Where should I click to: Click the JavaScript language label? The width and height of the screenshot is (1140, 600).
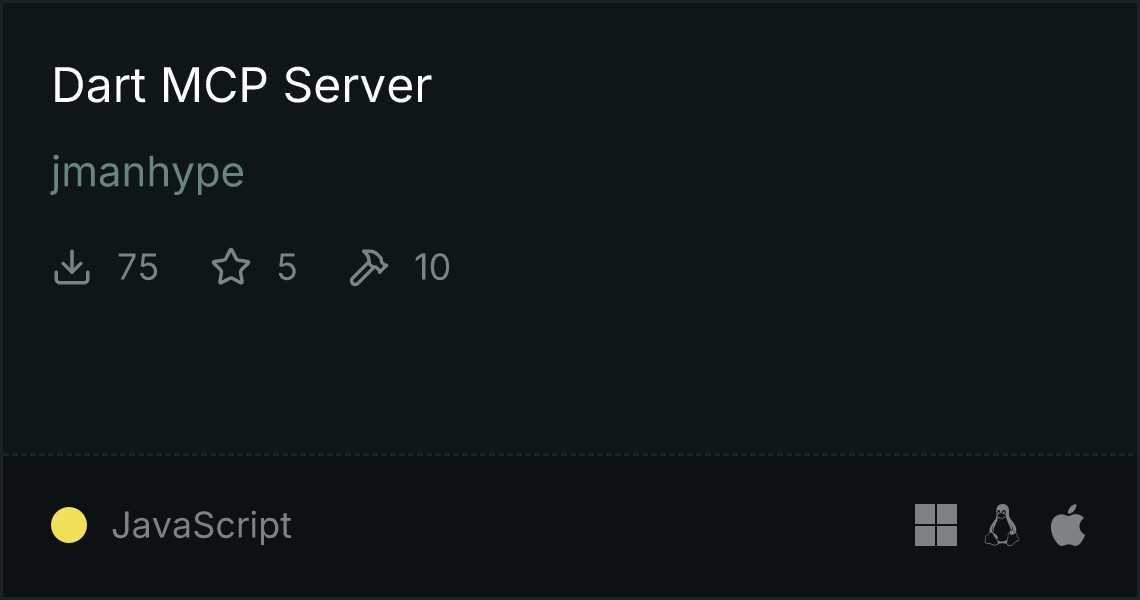(201, 525)
